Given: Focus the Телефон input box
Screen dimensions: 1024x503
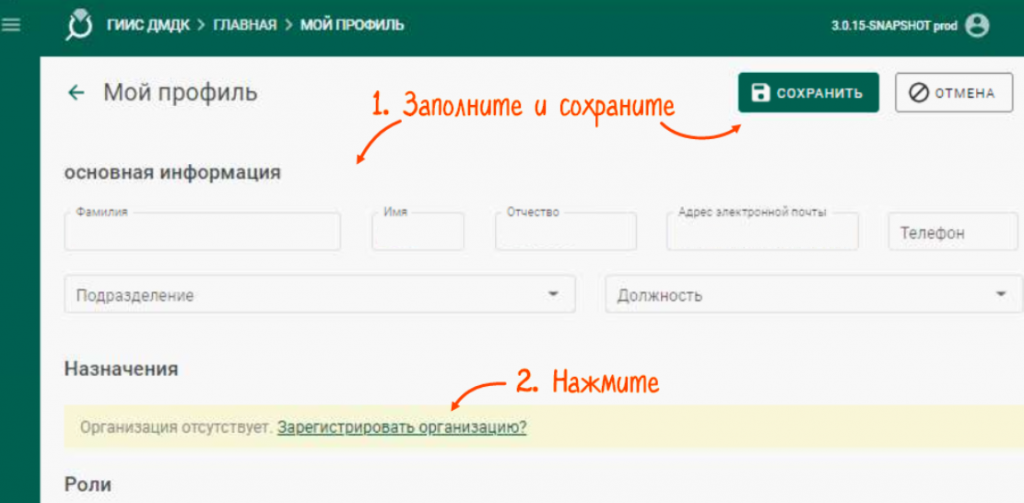Looking at the screenshot, I should pyautogui.click(x=938, y=233).
